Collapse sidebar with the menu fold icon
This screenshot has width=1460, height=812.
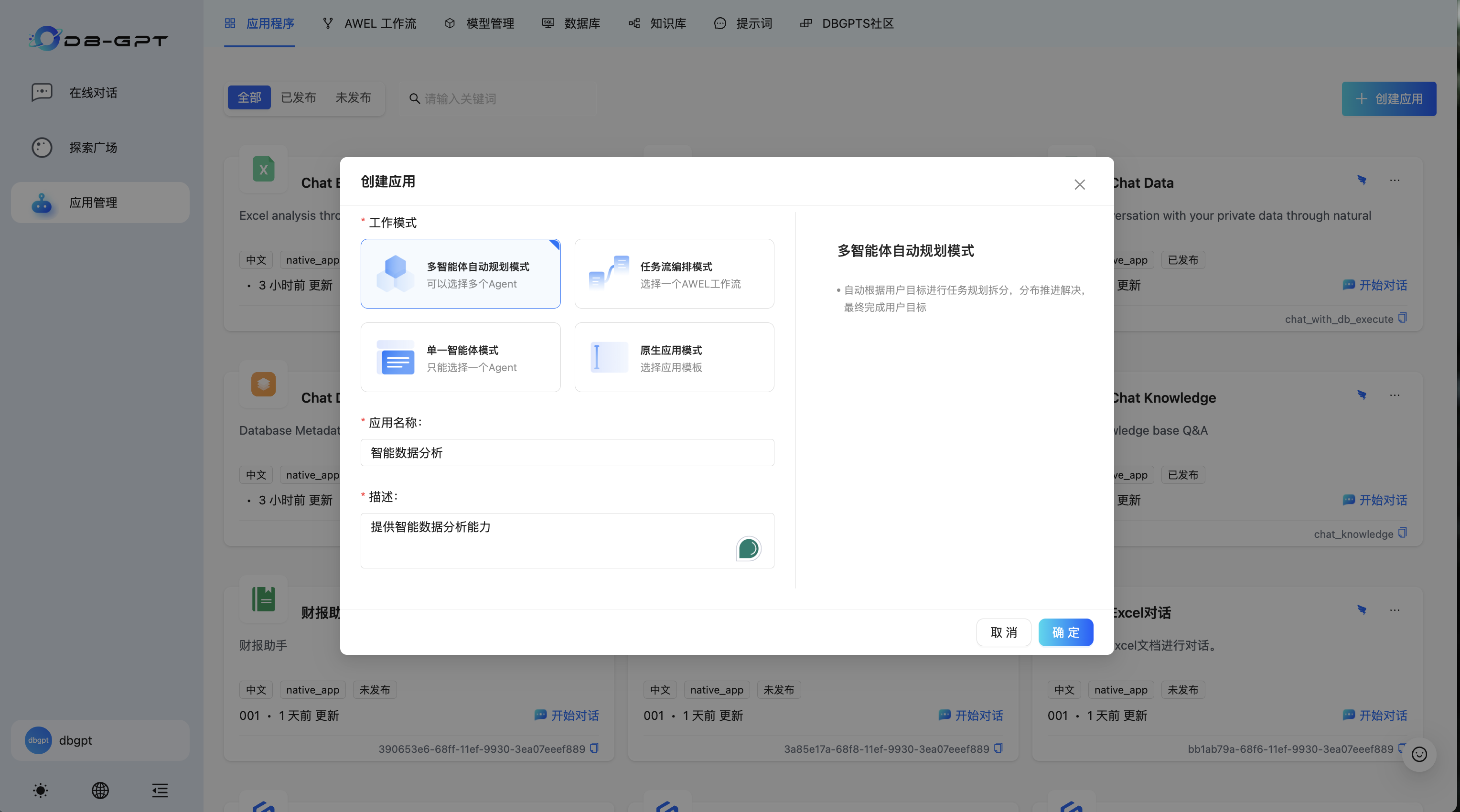160,790
